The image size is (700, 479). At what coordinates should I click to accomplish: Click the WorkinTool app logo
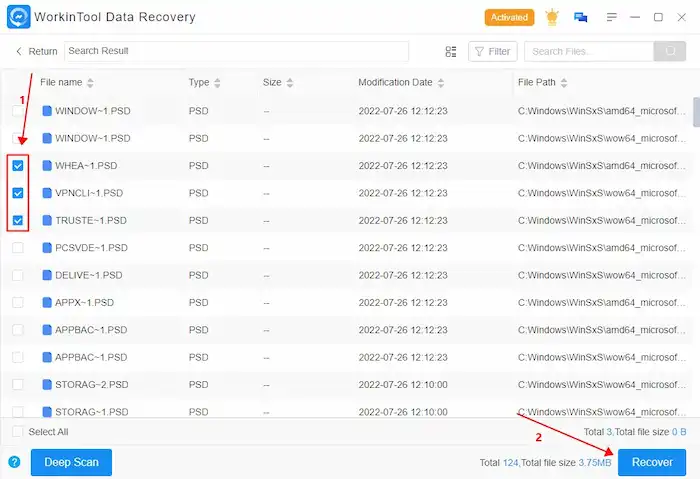[20, 17]
